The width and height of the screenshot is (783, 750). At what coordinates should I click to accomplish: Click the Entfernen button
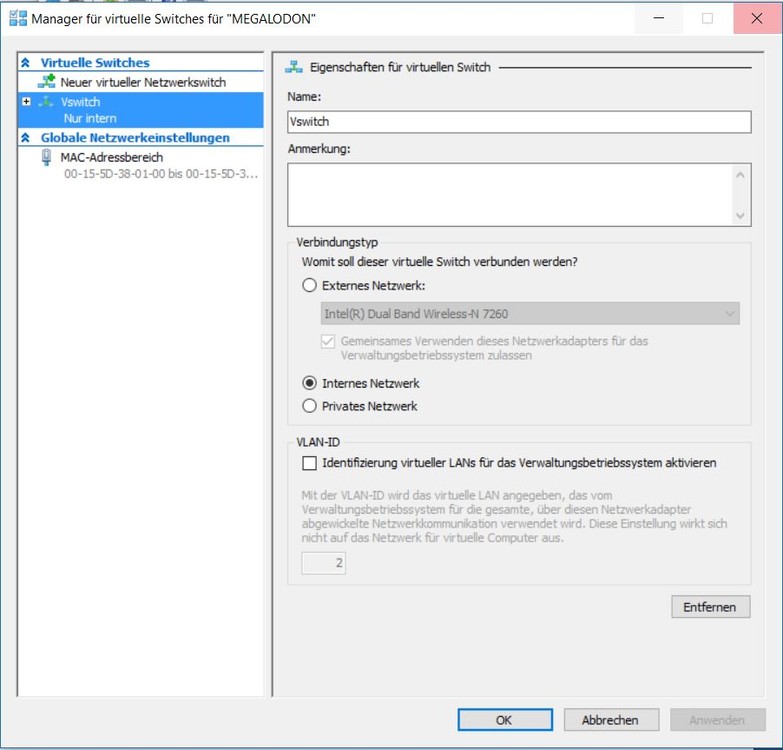coord(710,607)
